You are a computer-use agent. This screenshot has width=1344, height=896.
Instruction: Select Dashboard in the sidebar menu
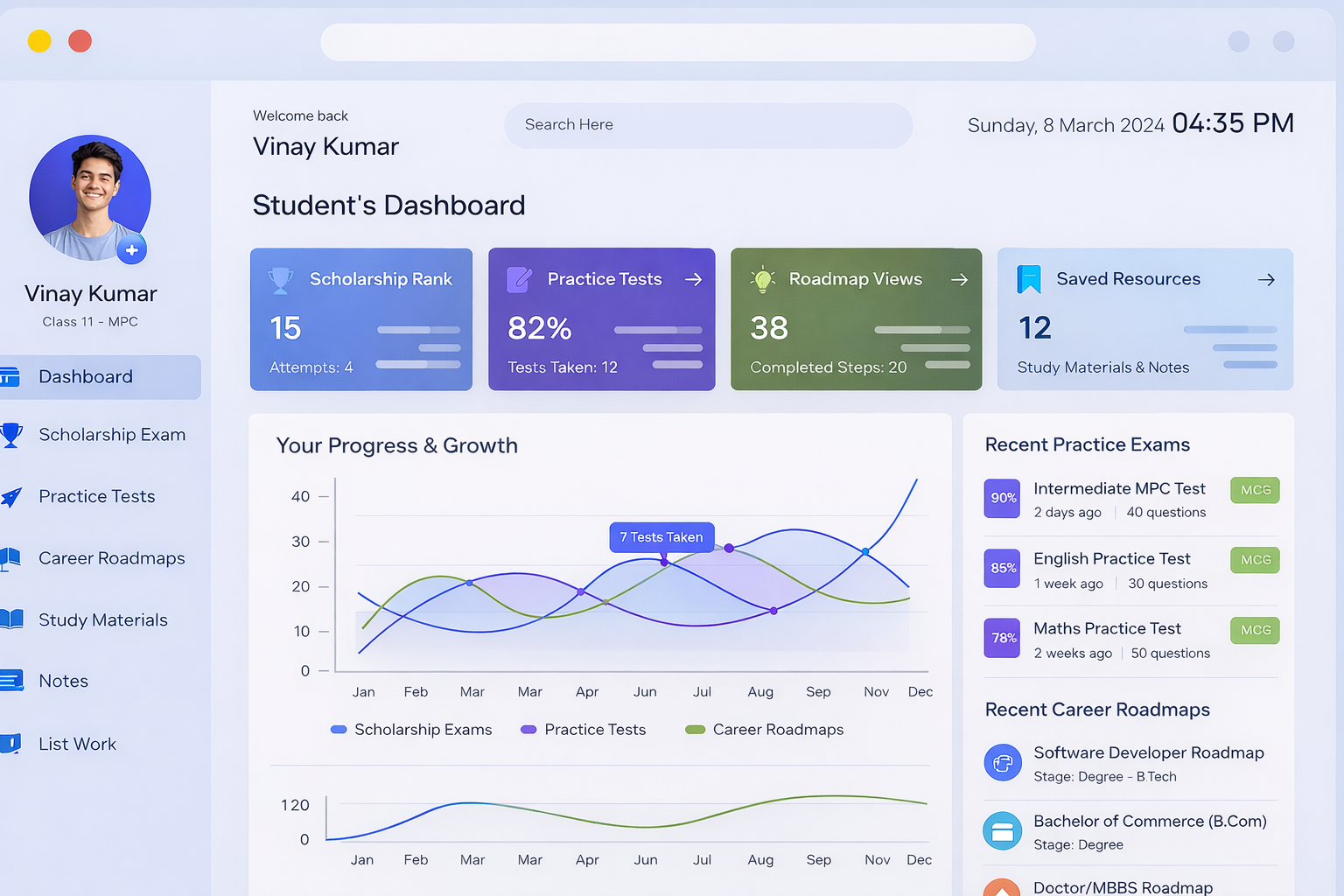(x=86, y=377)
